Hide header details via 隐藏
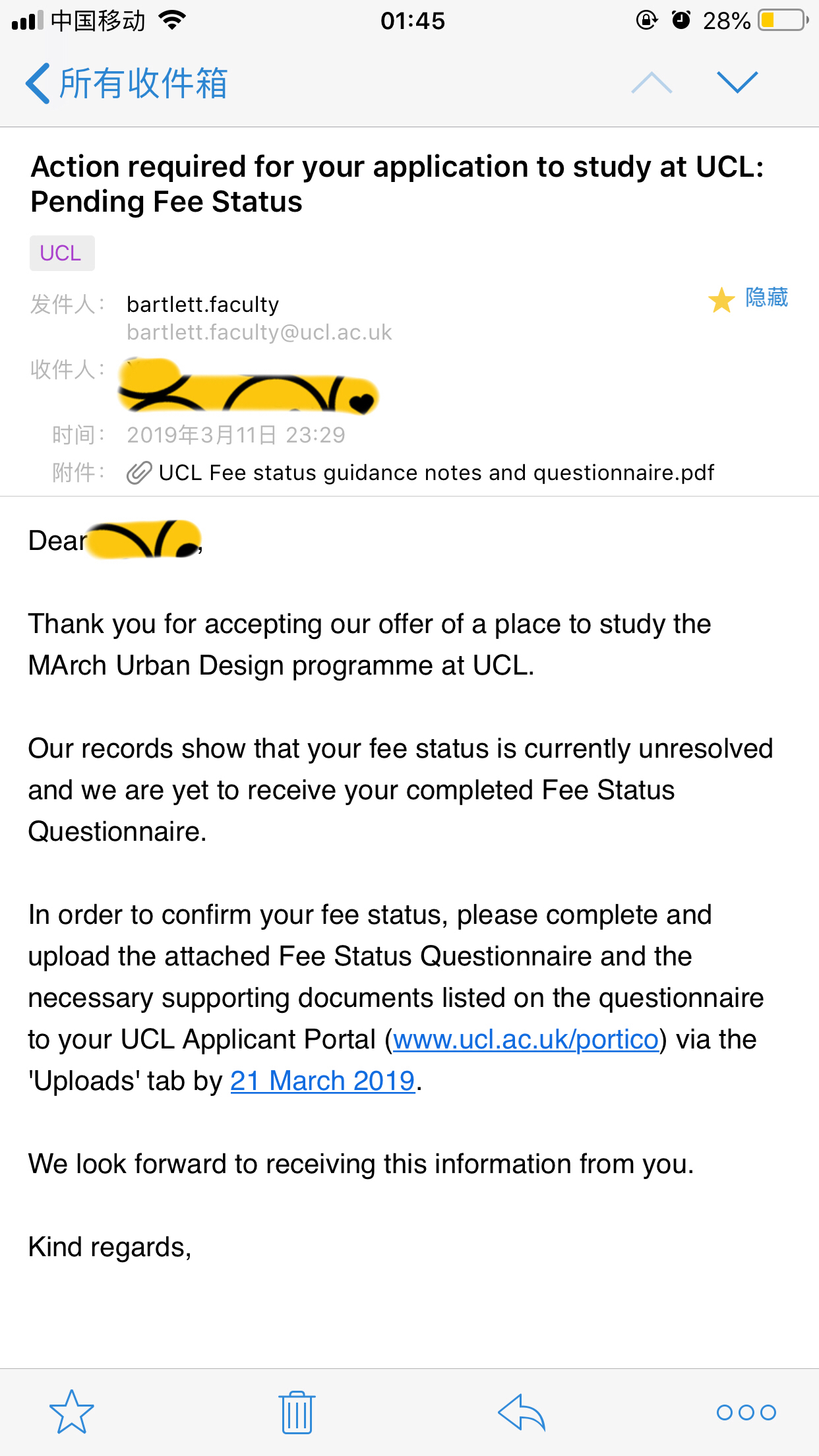The width and height of the screenshot is (819, 1456). click(x=767, y=297)
